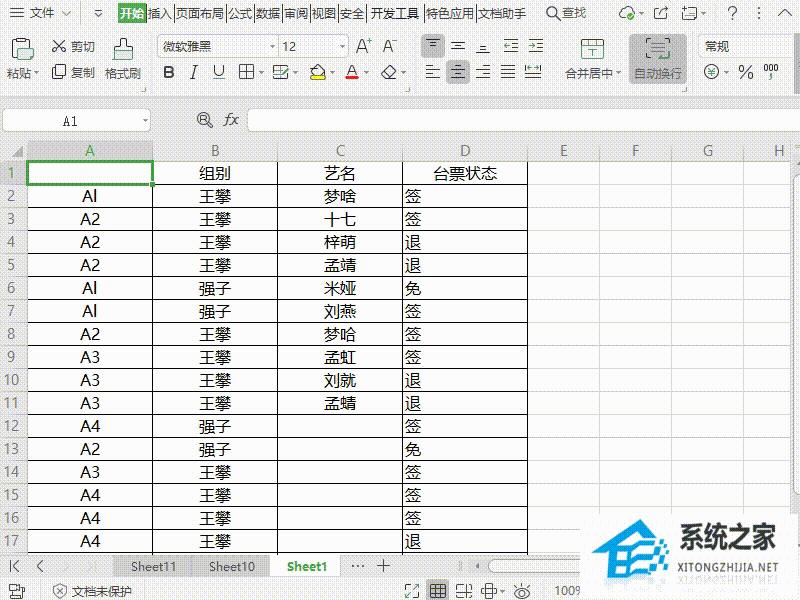This screenshot has width=800, height=600.
Task: Open the font name dropdown 微软雅黑
Action: (271, 45)
